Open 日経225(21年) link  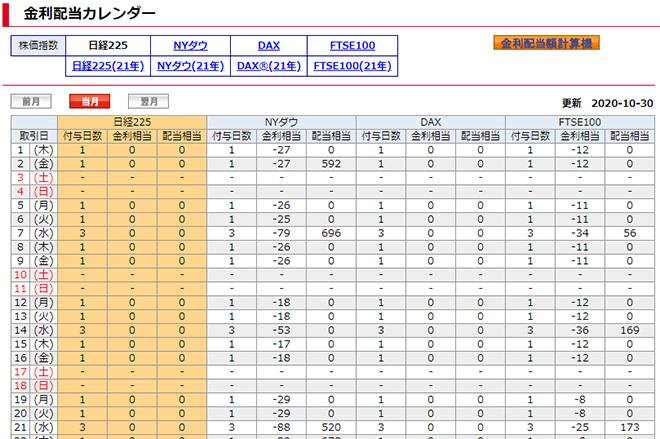click(108, 66)
